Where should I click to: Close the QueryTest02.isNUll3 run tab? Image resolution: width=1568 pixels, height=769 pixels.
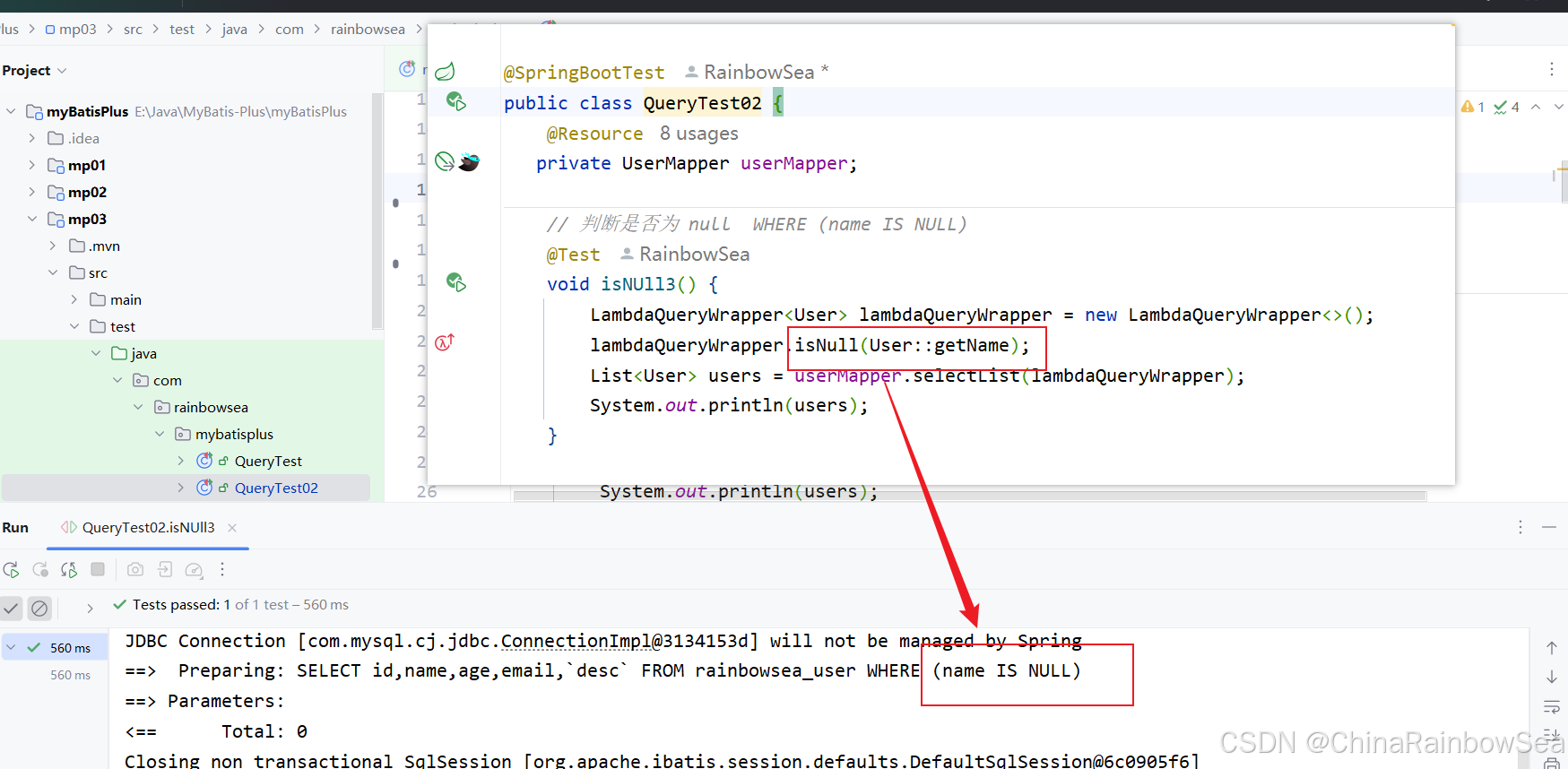pyautogui.click(x=232, y=528)
